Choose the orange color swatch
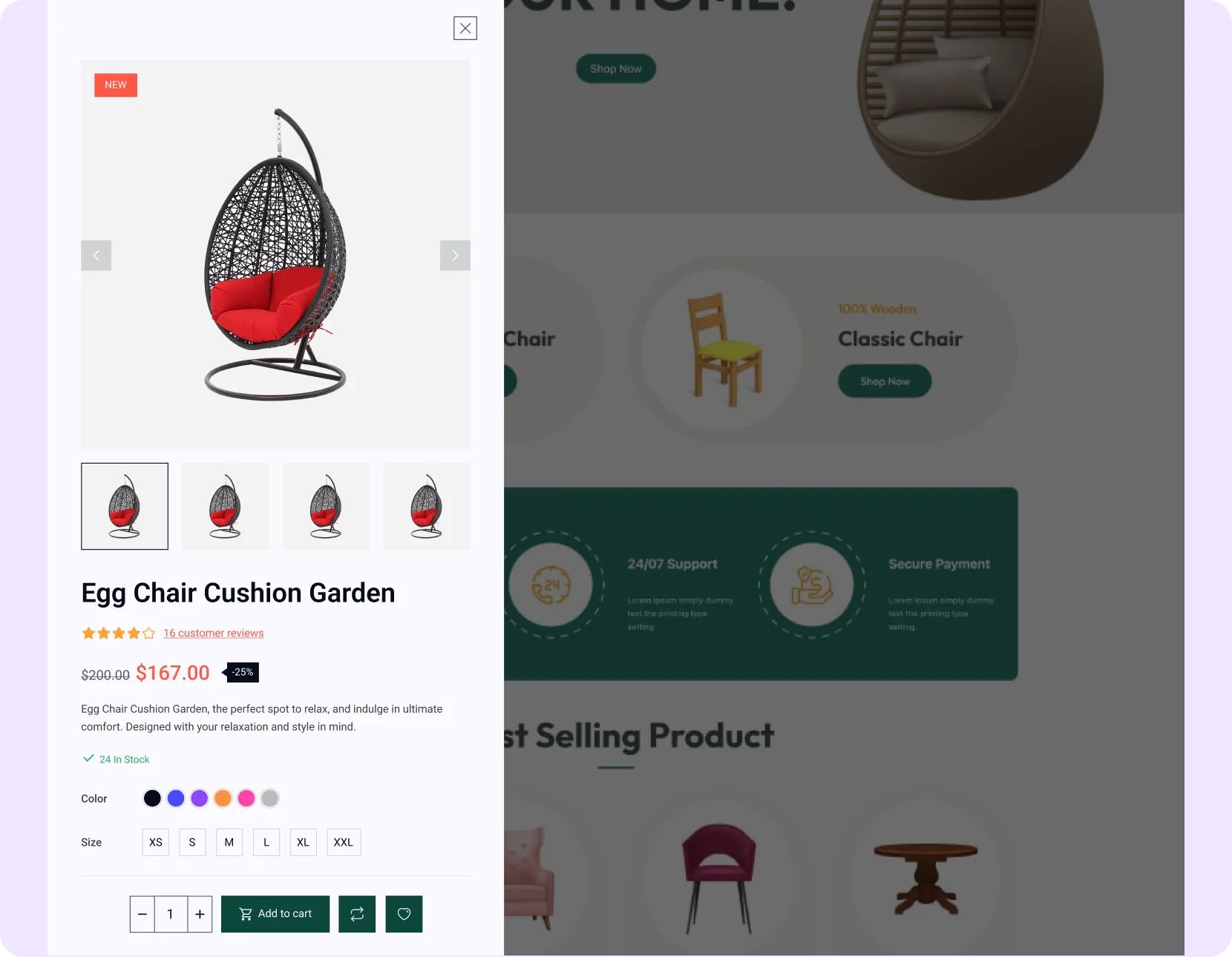1232x957 pixels. point(223,798)
